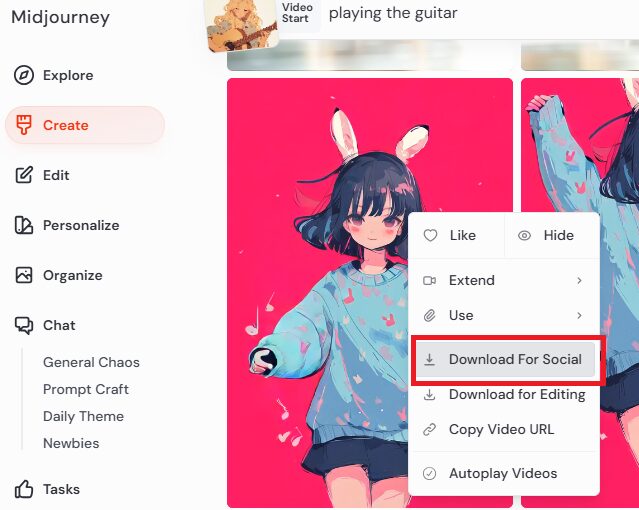Open Personalize via its sidebar icon

24,225
